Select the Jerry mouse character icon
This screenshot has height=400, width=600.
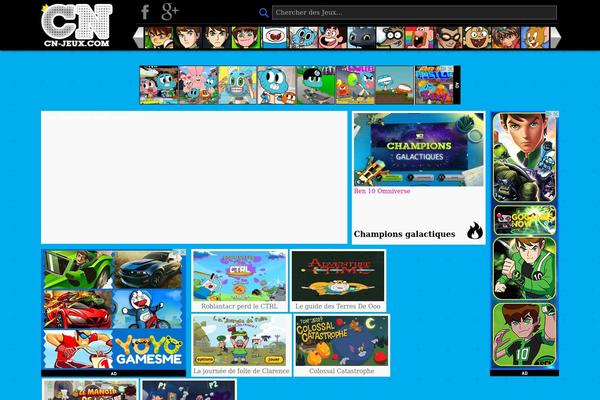point(535,38)
